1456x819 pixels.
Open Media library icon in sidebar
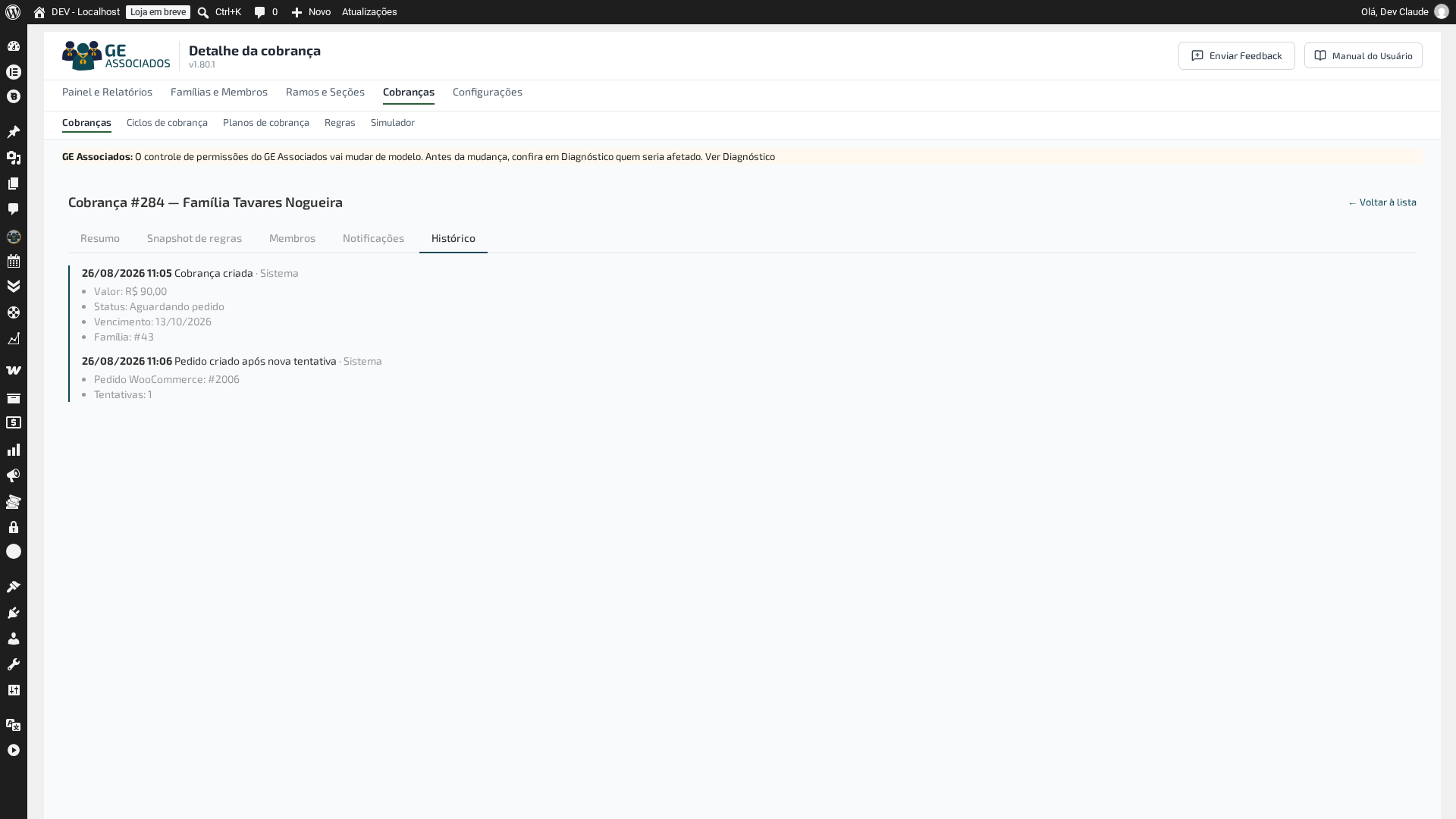tap(14, 158)
